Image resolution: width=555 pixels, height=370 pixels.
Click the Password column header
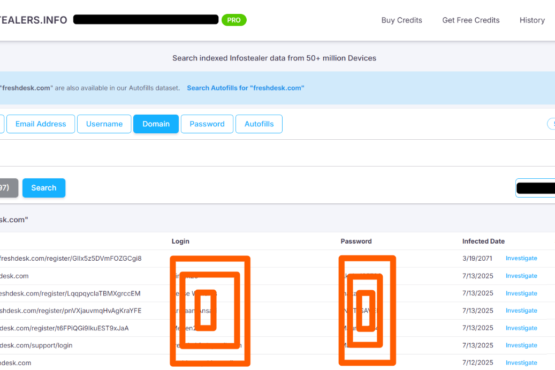pos(356,241)
